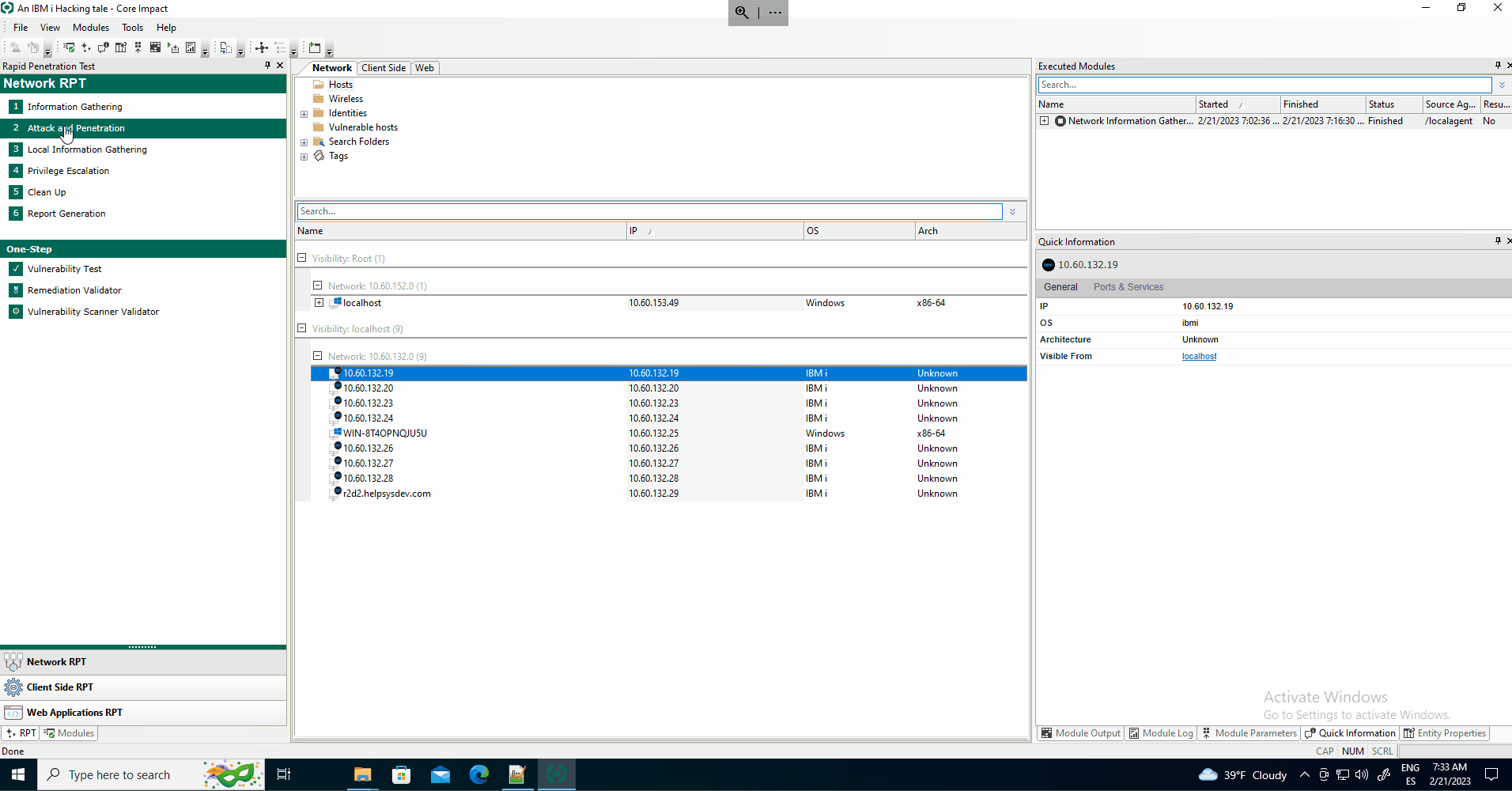
Task: Show the Module Log tab
Action: [x=1161, y=733]
